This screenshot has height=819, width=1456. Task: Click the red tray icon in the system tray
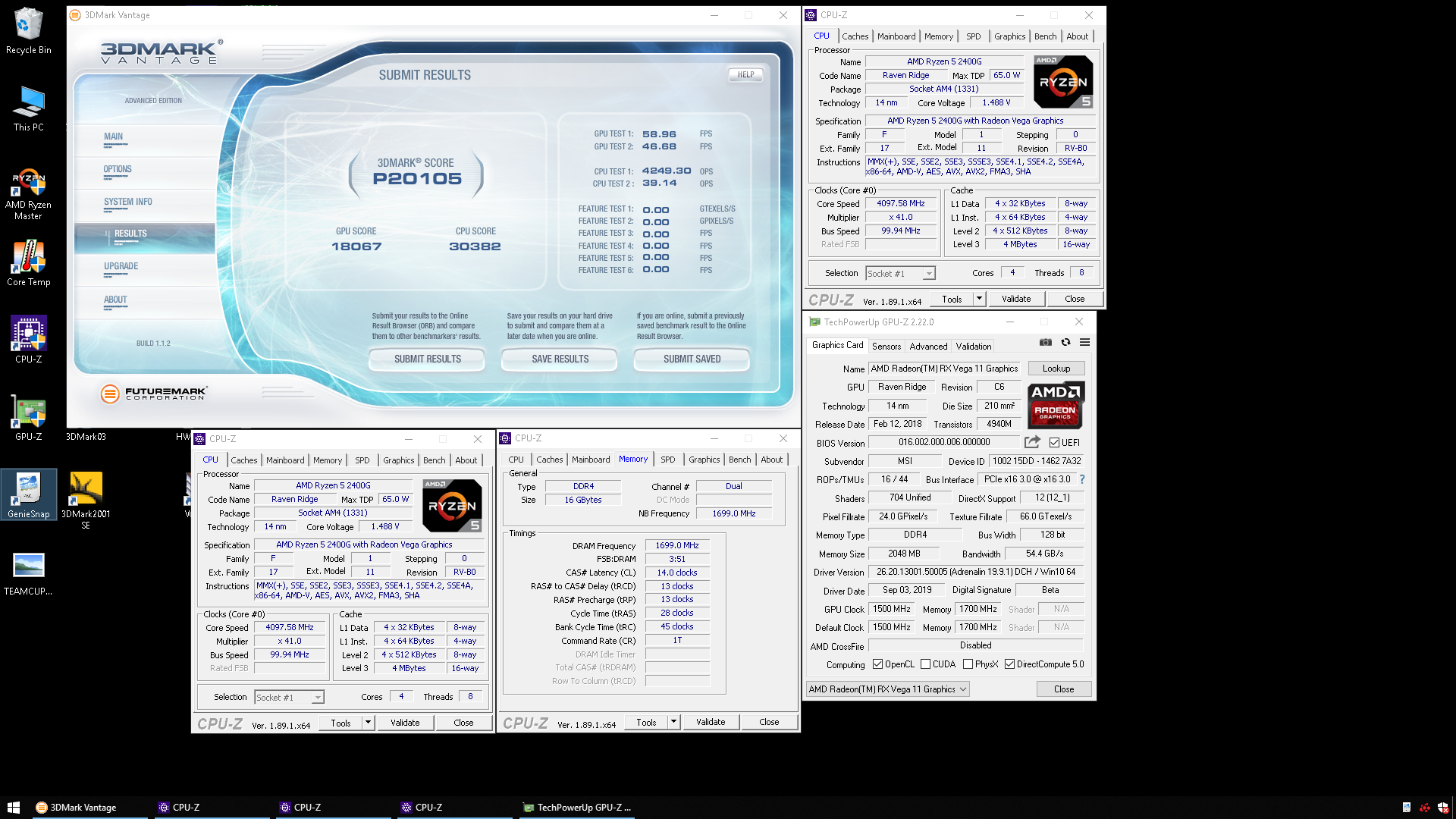coord(1425,808)
